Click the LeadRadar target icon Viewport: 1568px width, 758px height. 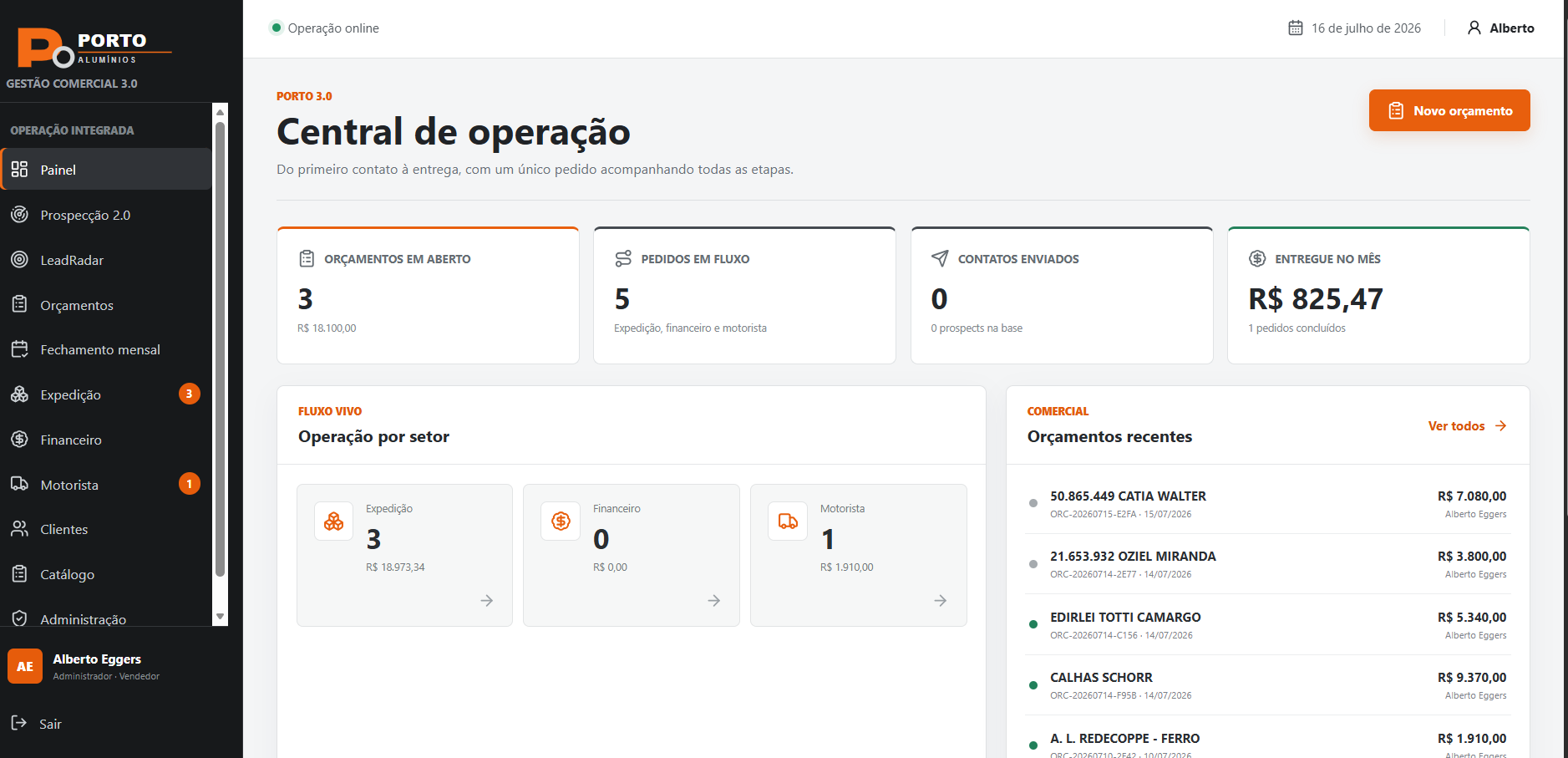19,260
